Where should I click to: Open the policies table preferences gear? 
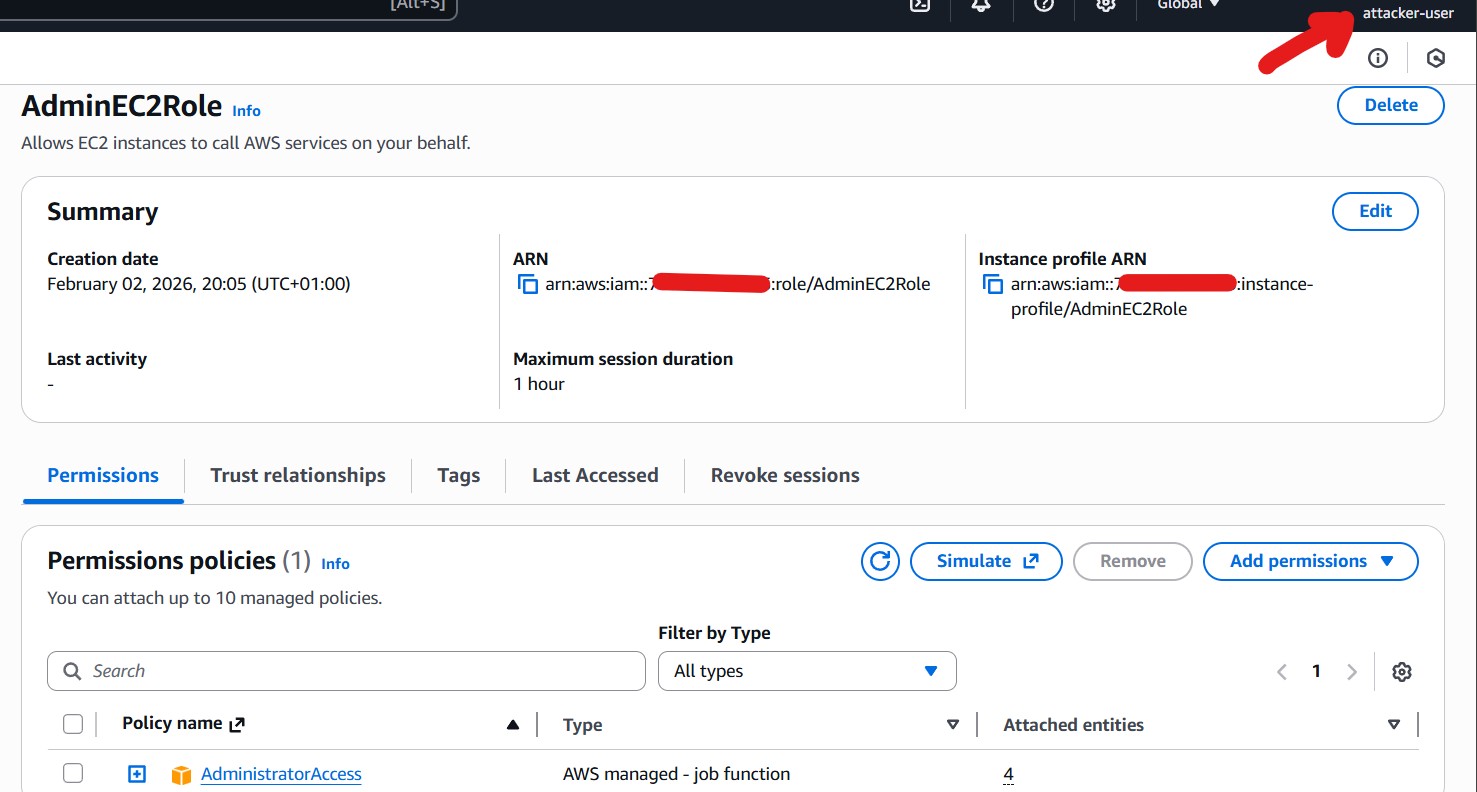point(1401,672)
